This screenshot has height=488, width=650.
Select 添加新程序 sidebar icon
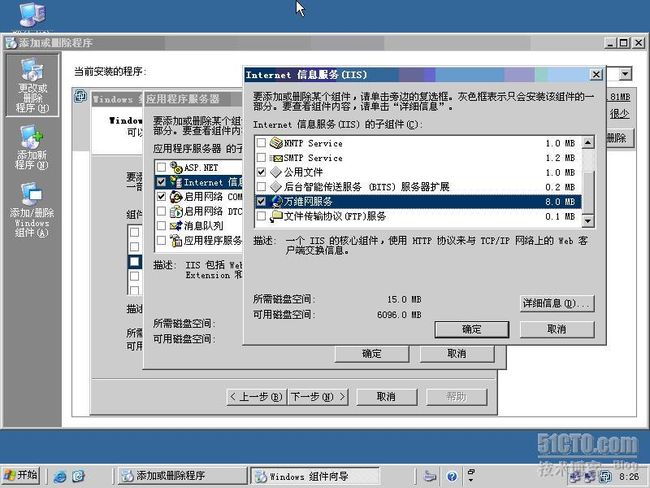click(x=32, y=147)
